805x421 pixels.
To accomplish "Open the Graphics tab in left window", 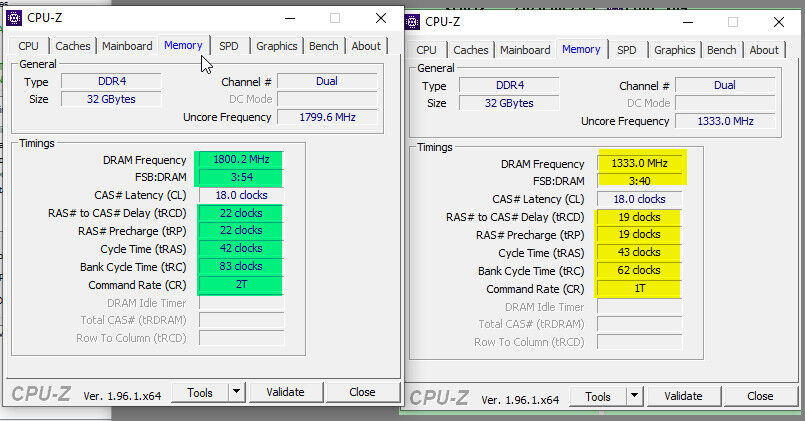I will [277, 46].
